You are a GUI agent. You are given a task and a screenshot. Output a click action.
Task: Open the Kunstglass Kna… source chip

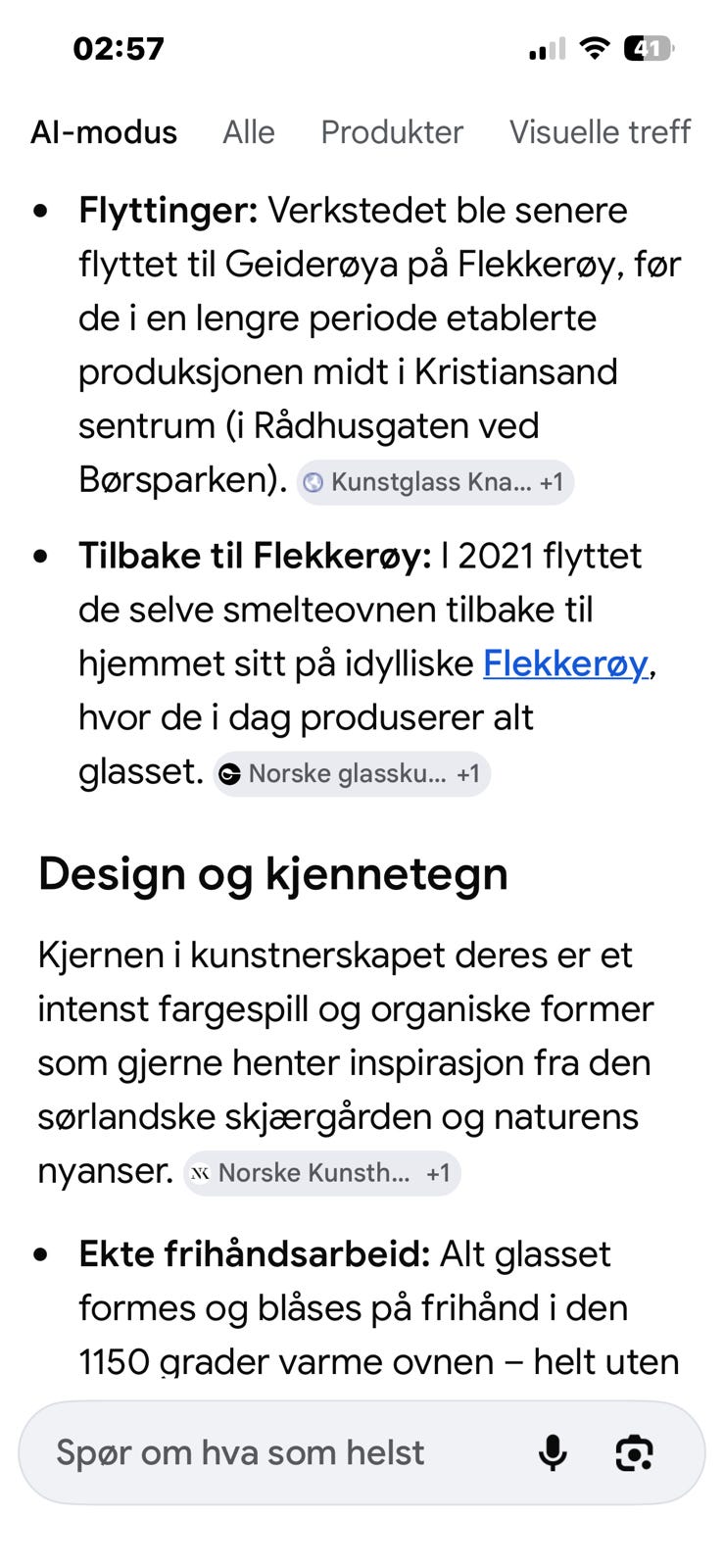click(x=435, y=482)
